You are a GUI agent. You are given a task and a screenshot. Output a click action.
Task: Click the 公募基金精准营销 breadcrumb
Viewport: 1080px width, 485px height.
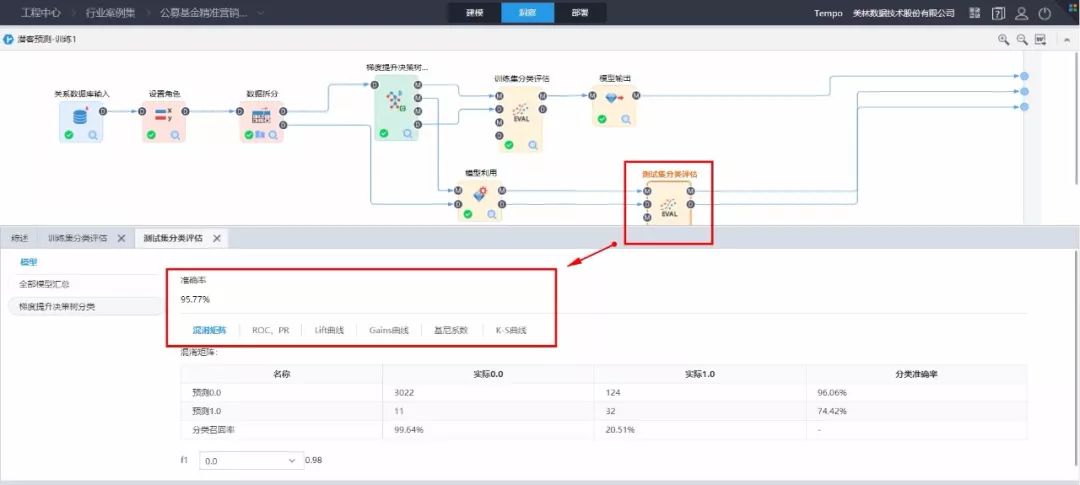(x=203, y=13)
